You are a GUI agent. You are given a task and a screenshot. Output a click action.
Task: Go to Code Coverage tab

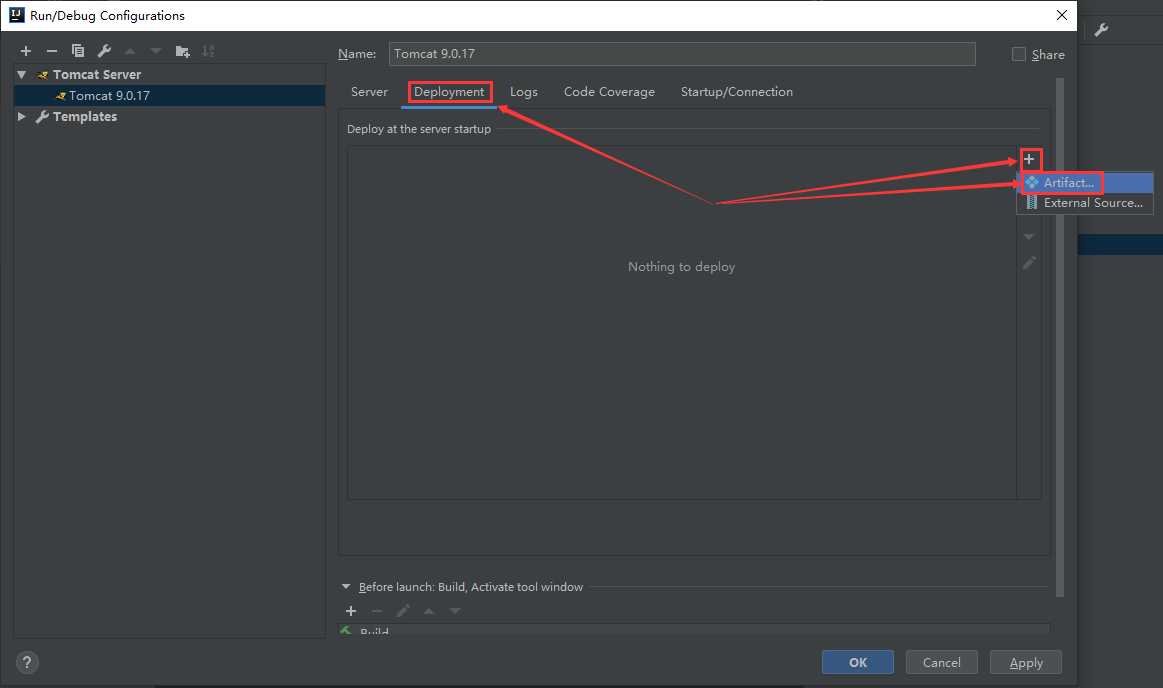click(x=609, y=92)
